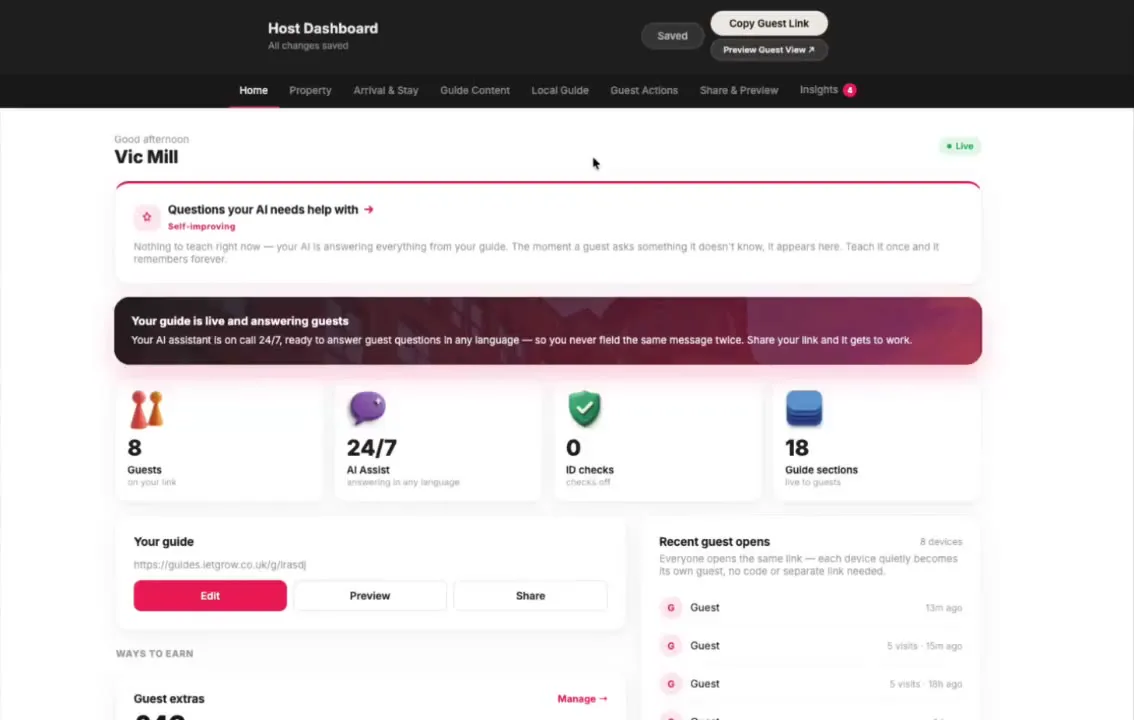Click the Live status badge

(x=960, y=146)
